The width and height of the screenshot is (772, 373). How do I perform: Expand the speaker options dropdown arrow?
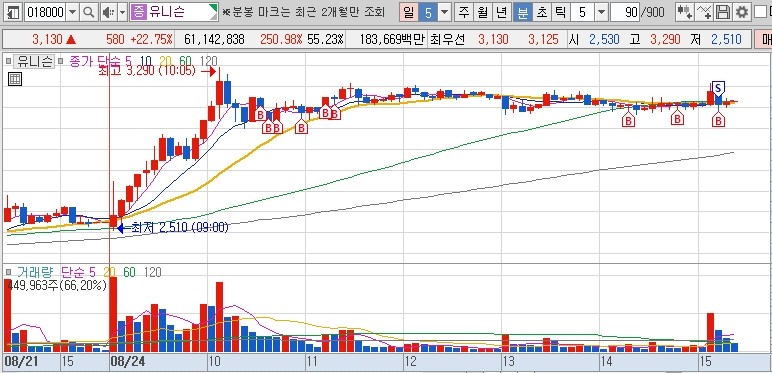click(x=123, y=13)
